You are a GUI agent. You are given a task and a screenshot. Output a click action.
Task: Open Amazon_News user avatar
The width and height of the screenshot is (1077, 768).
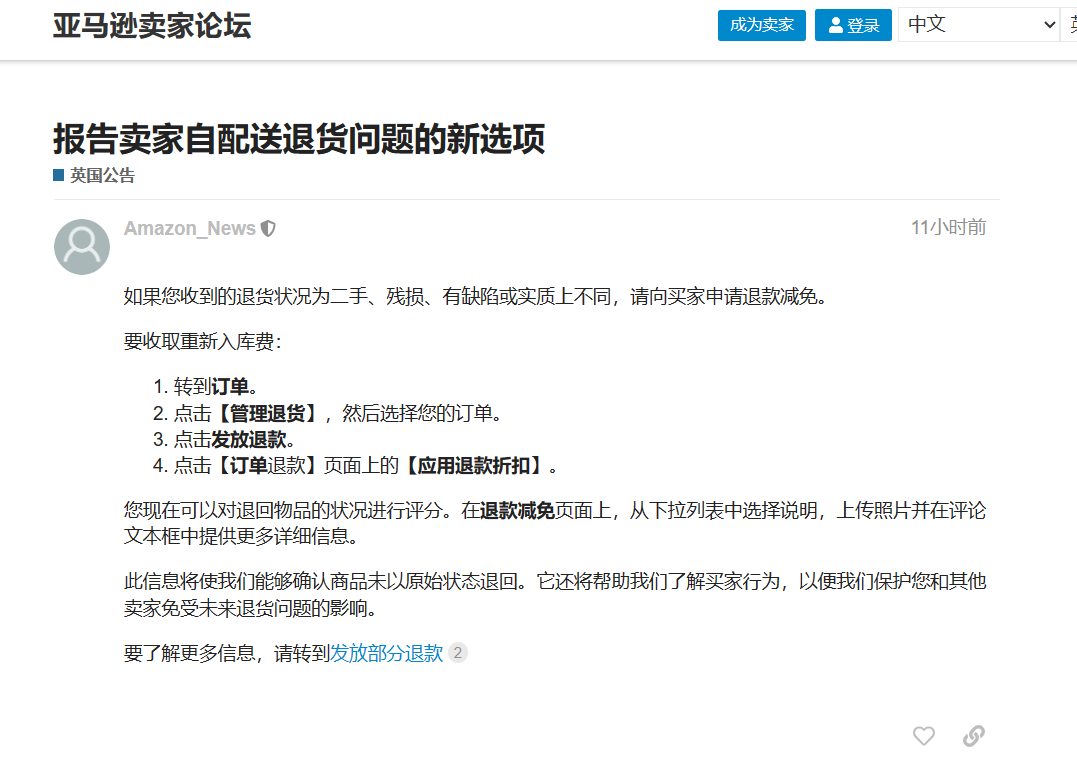(82, 247)
